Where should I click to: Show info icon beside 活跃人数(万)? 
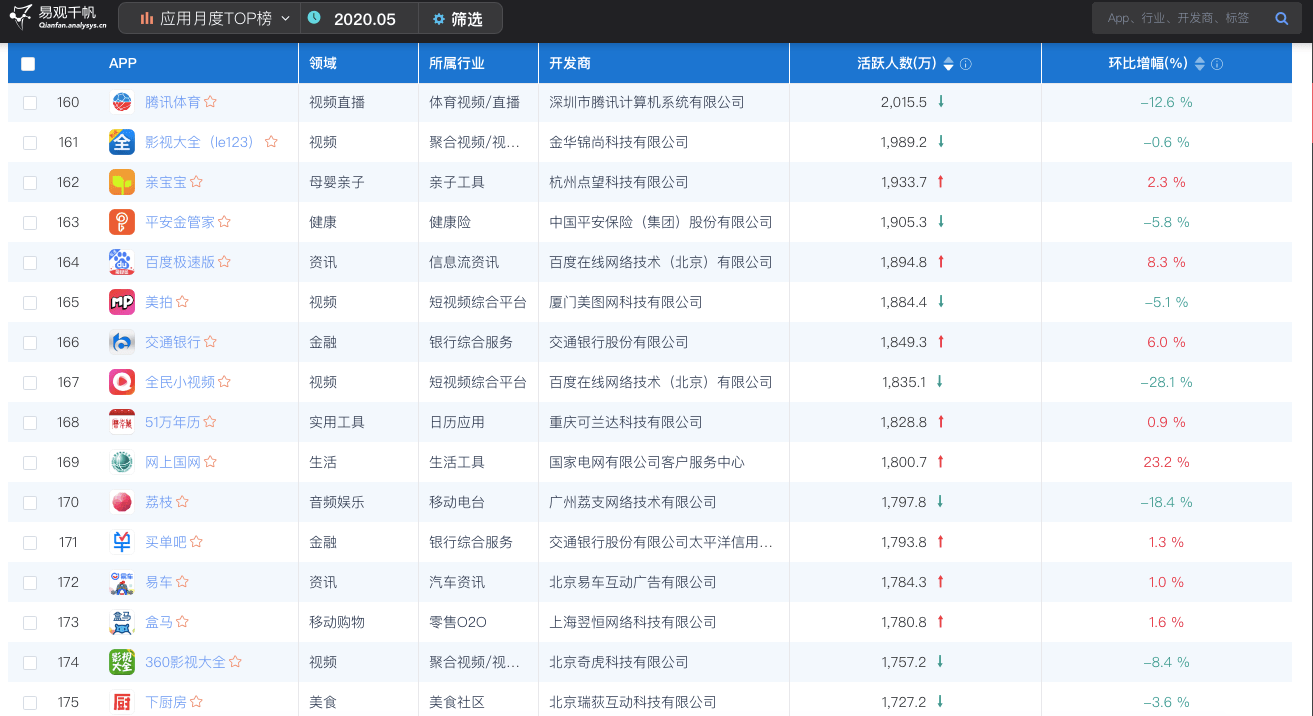pos(966,64)
